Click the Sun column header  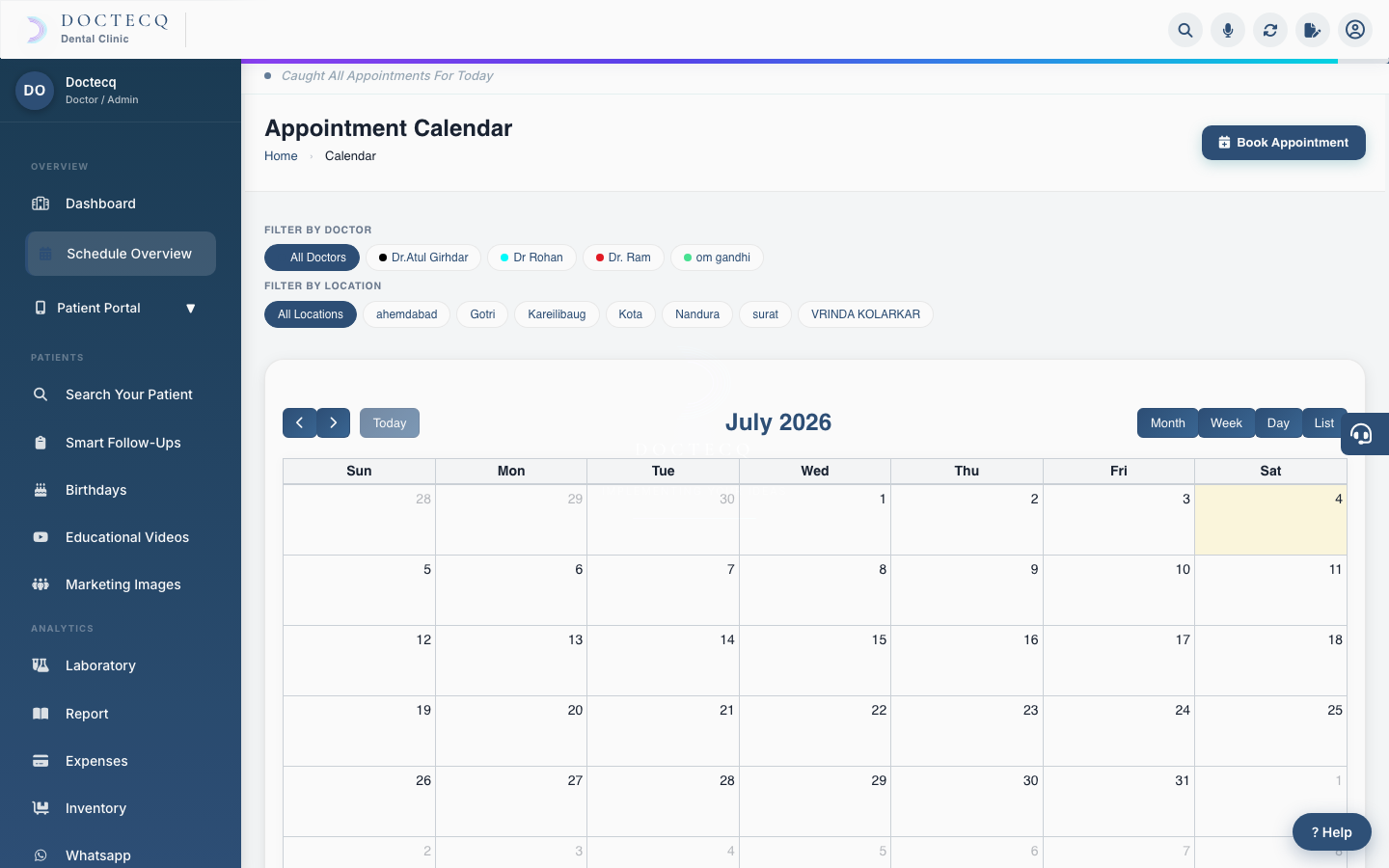359,471
